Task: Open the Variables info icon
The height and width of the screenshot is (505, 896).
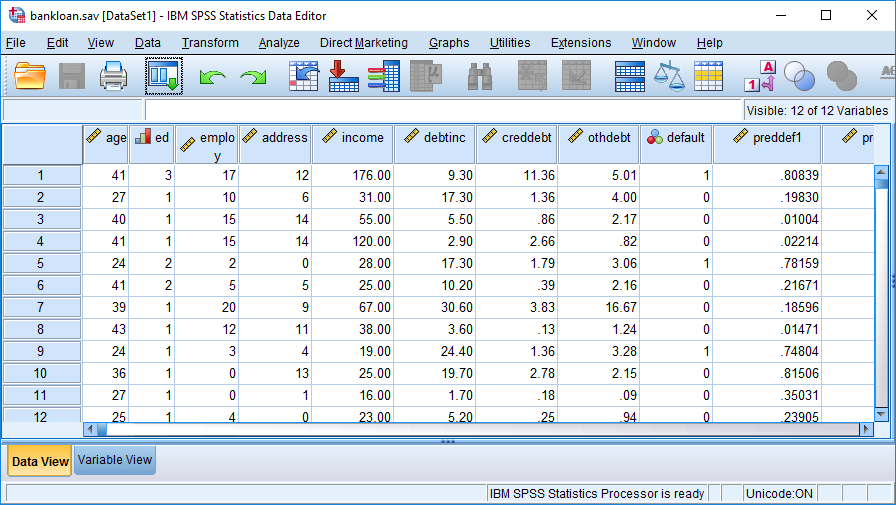Action: point(384,76)
